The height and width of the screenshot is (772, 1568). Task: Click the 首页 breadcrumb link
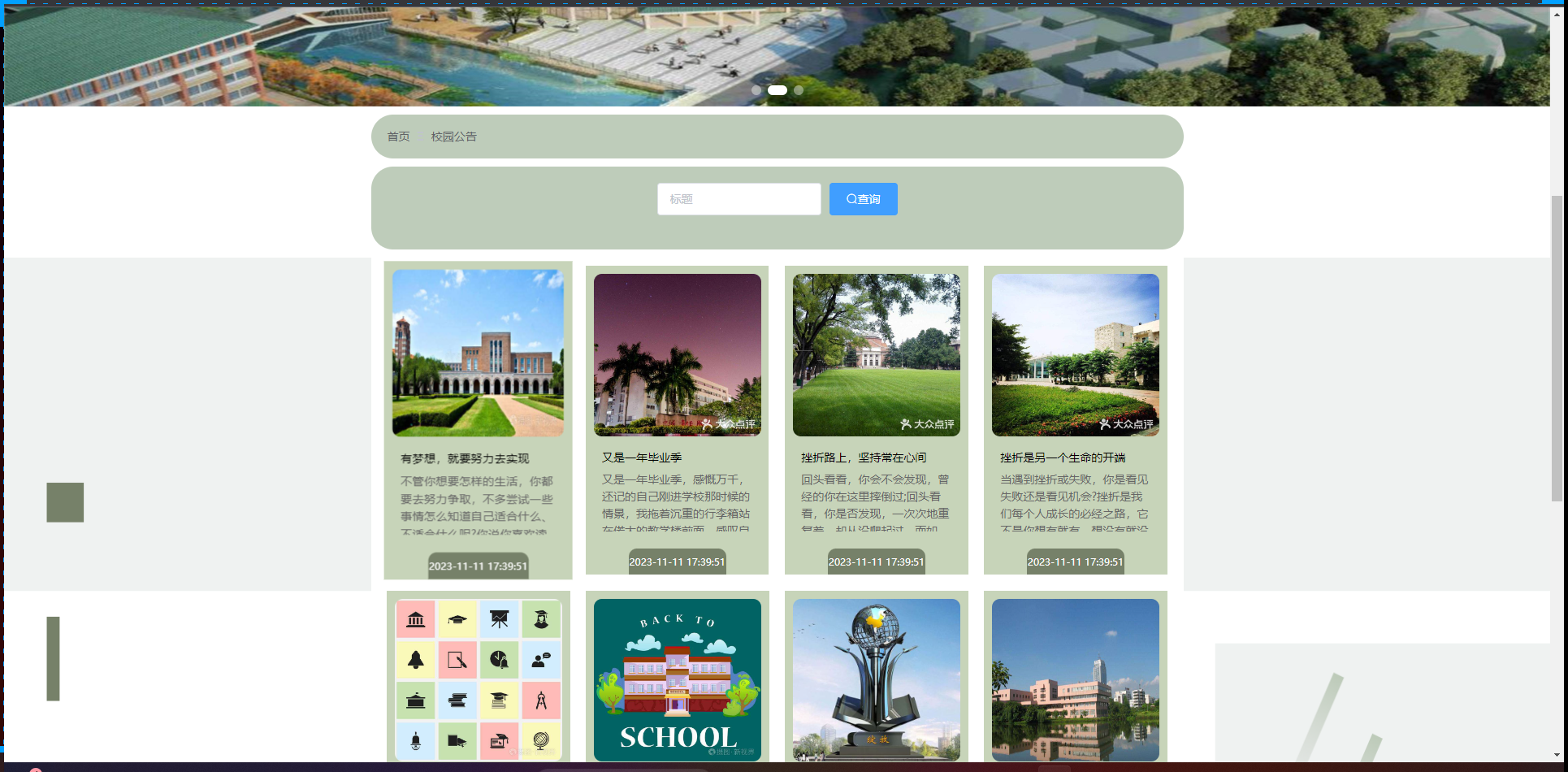click(398, 137)
